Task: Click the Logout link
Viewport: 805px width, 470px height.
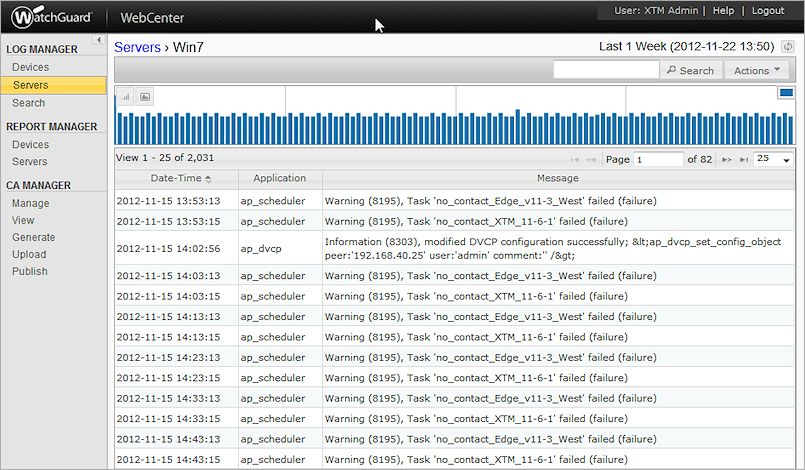Action: pos(768,11)
